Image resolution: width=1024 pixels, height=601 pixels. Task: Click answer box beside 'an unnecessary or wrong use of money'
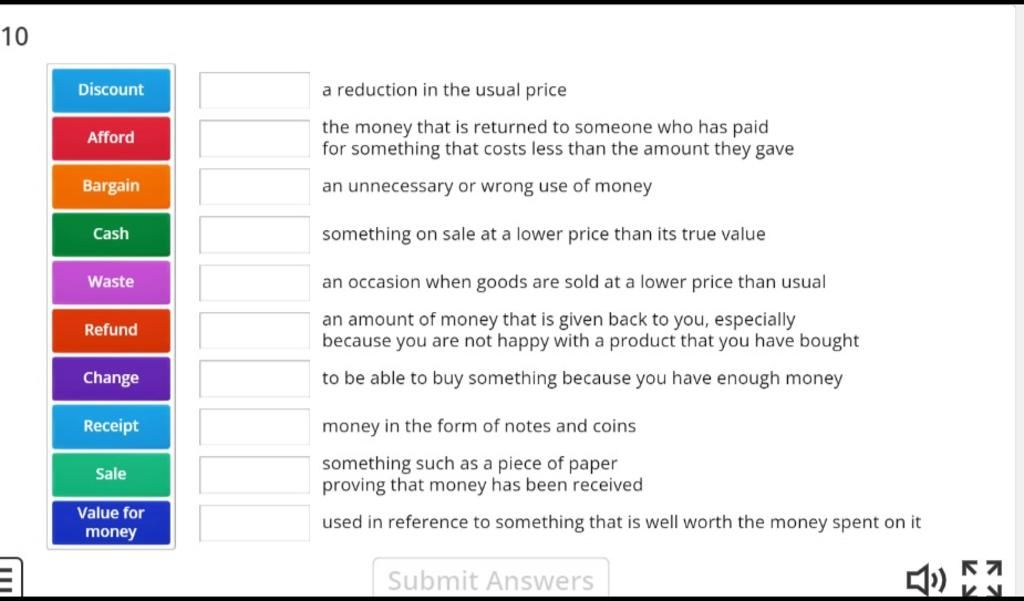255,186
